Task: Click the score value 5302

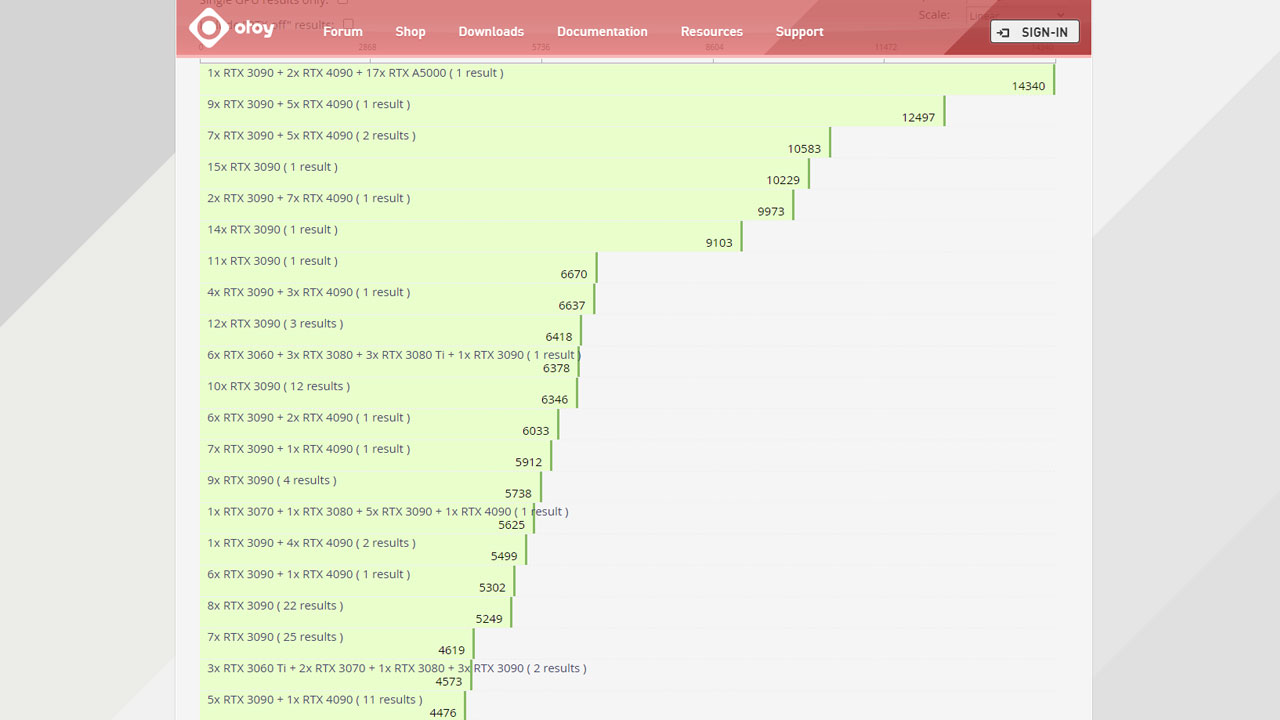Action: point(492,587)
